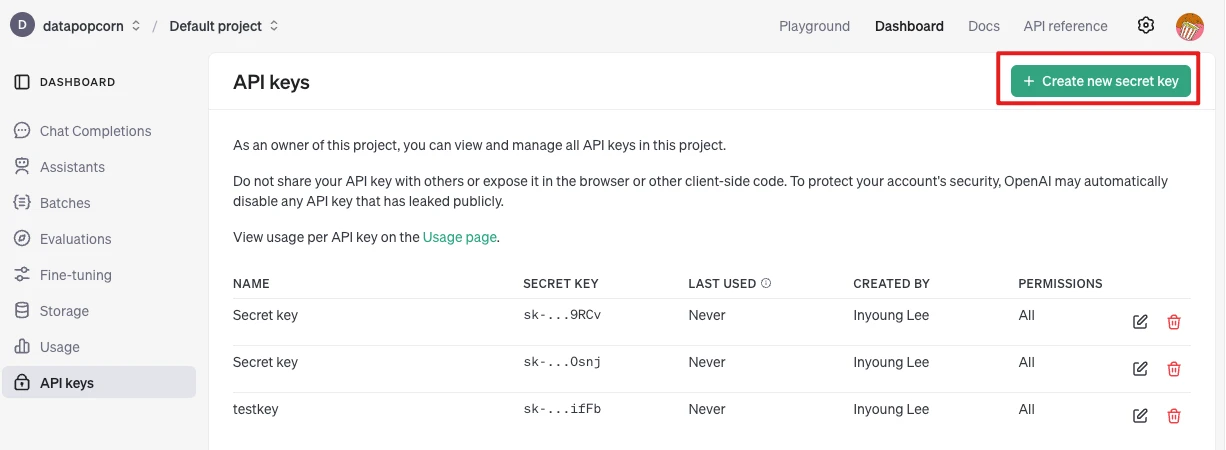Create new secret key
This screenshot has height=450, width=1226.
1100,81
